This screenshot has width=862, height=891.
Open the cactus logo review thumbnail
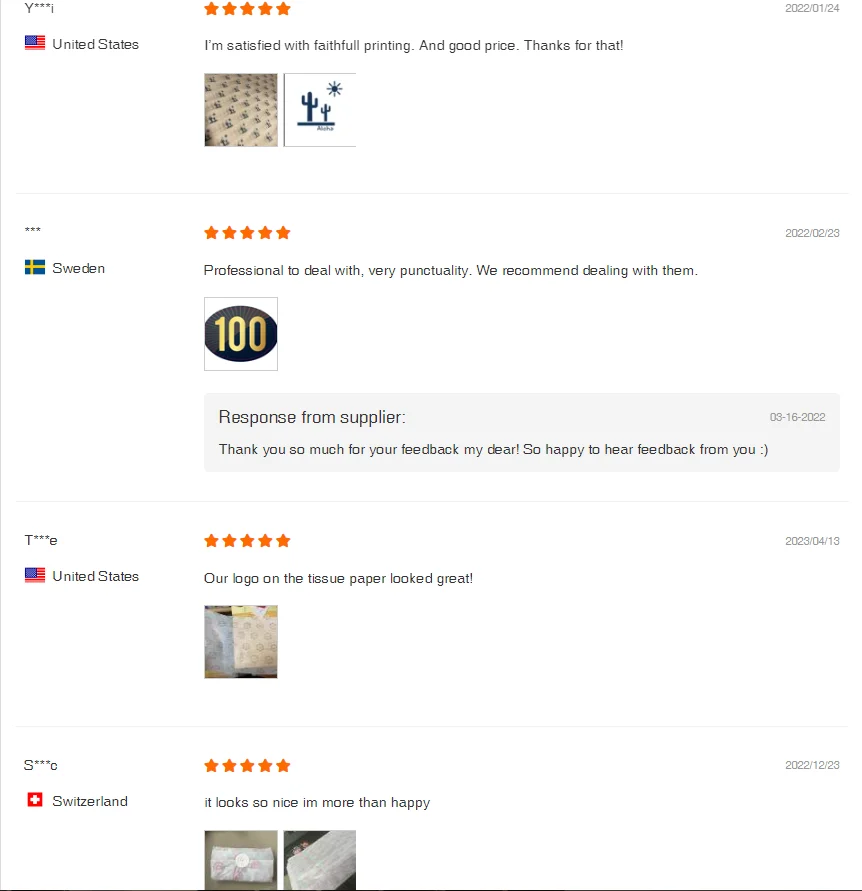[x=320, y=110]
